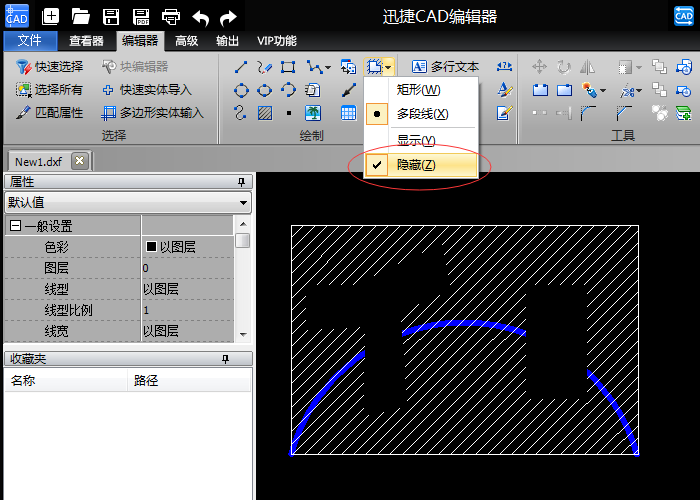This screenshot has height=500, width=700.
Task: Select the line drawing tool
Action: coord(241,67)
